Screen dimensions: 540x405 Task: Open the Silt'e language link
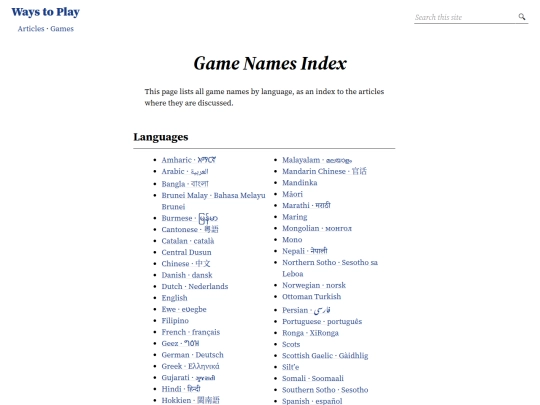pos(291,367)
